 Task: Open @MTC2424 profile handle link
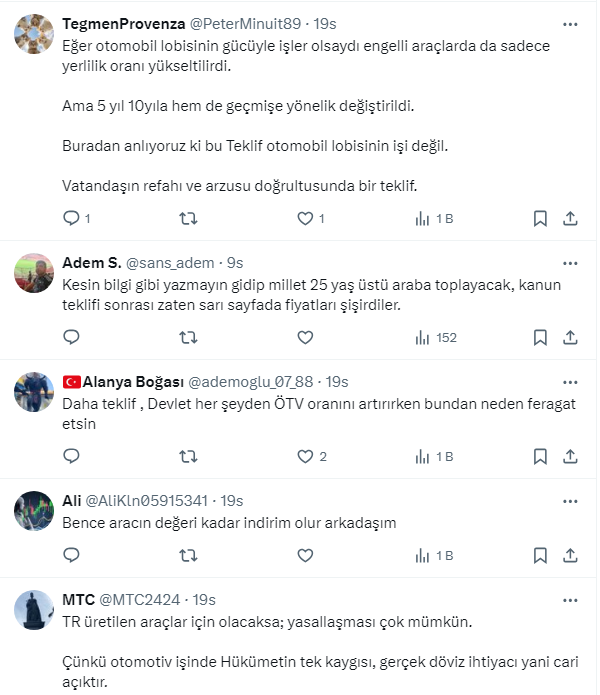140,599
